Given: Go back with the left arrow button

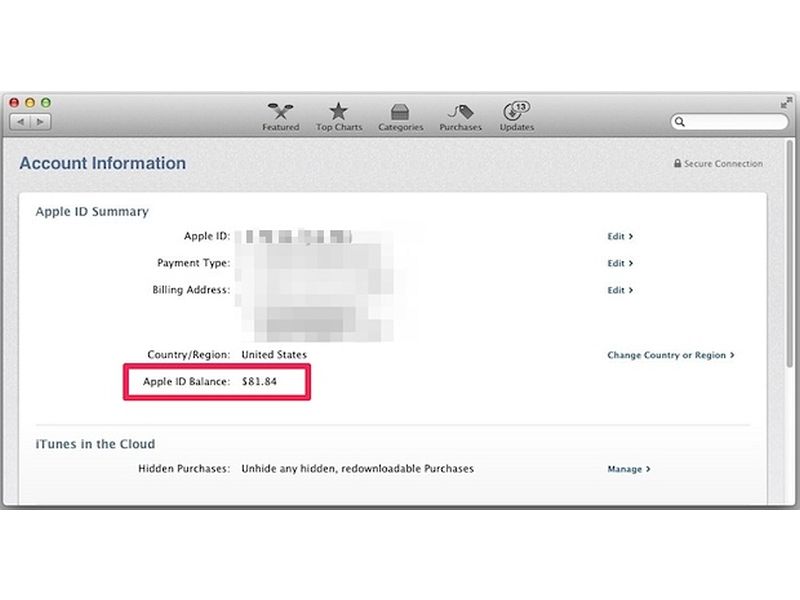Looking at the screenshot, I should tap(20, 122).
